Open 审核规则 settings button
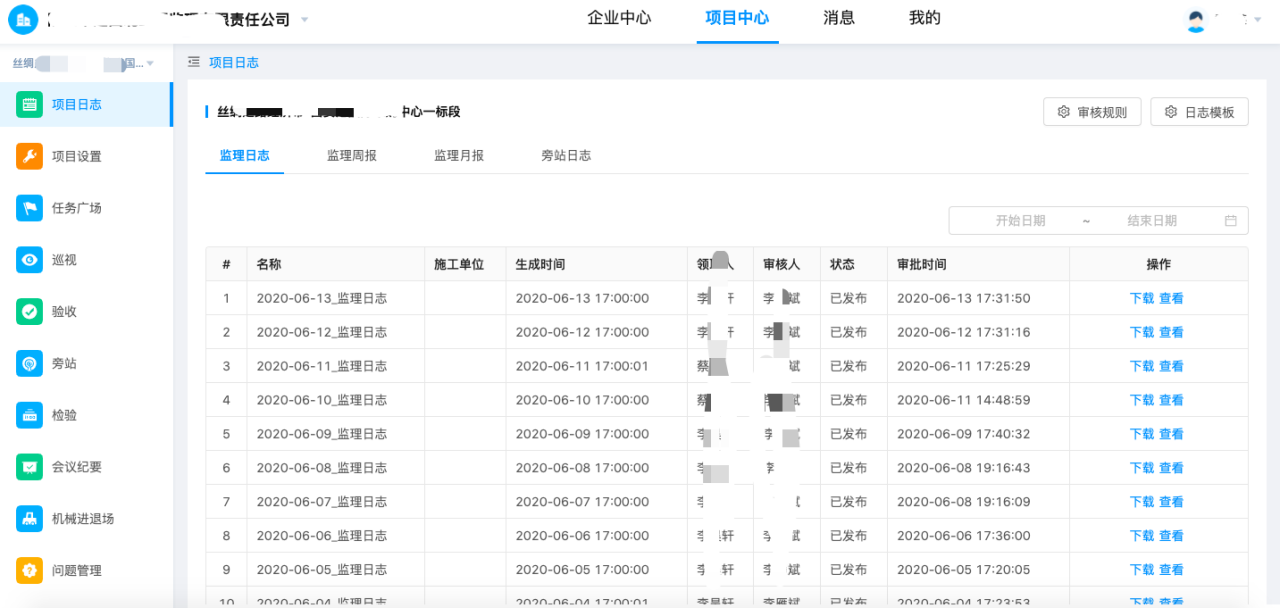Image resolution: width=1280 pixels, height=608 pixels. tap(1092, 112)
